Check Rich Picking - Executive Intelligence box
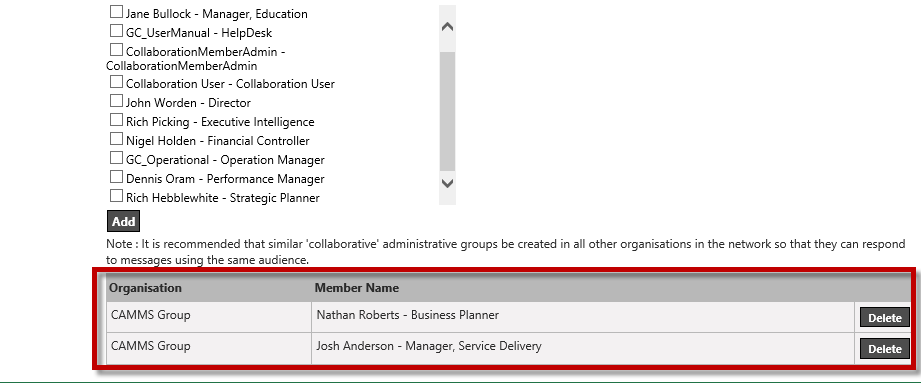Viewport: 921px width, 383px height. pyautogui.click(x=116, y=120)
